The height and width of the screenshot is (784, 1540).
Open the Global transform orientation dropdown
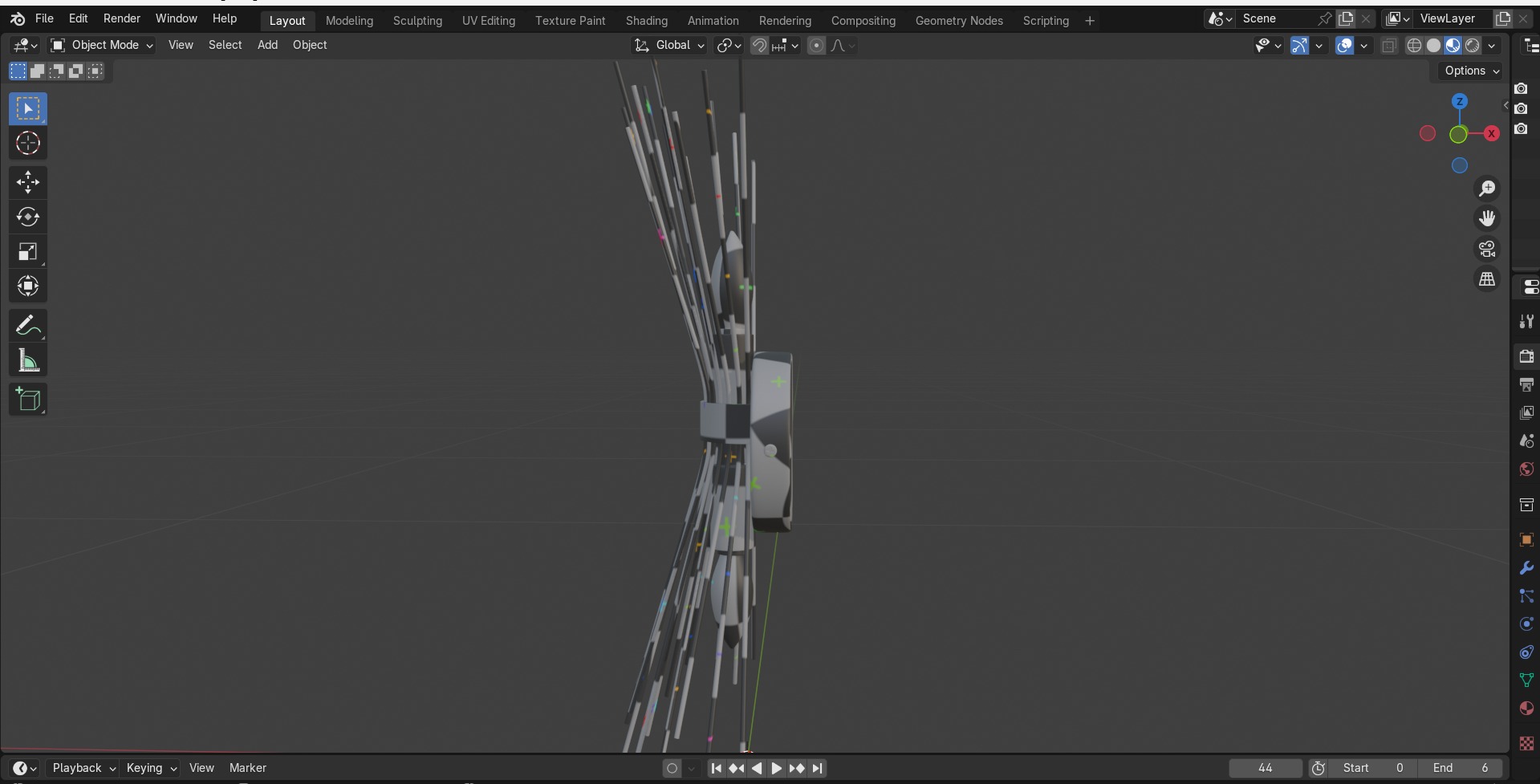669,46
